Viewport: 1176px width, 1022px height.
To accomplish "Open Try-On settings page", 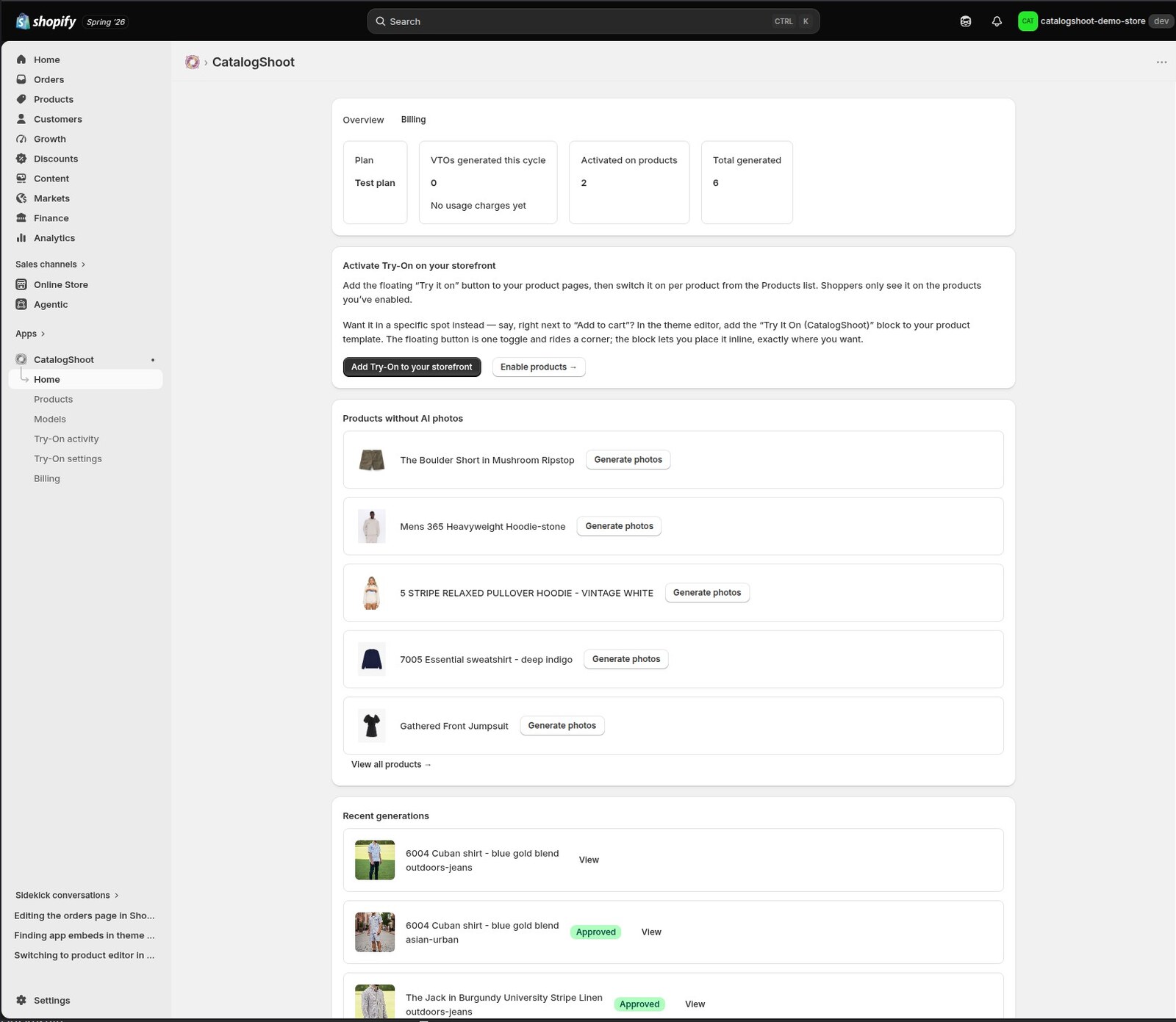I will pos(68,458).
